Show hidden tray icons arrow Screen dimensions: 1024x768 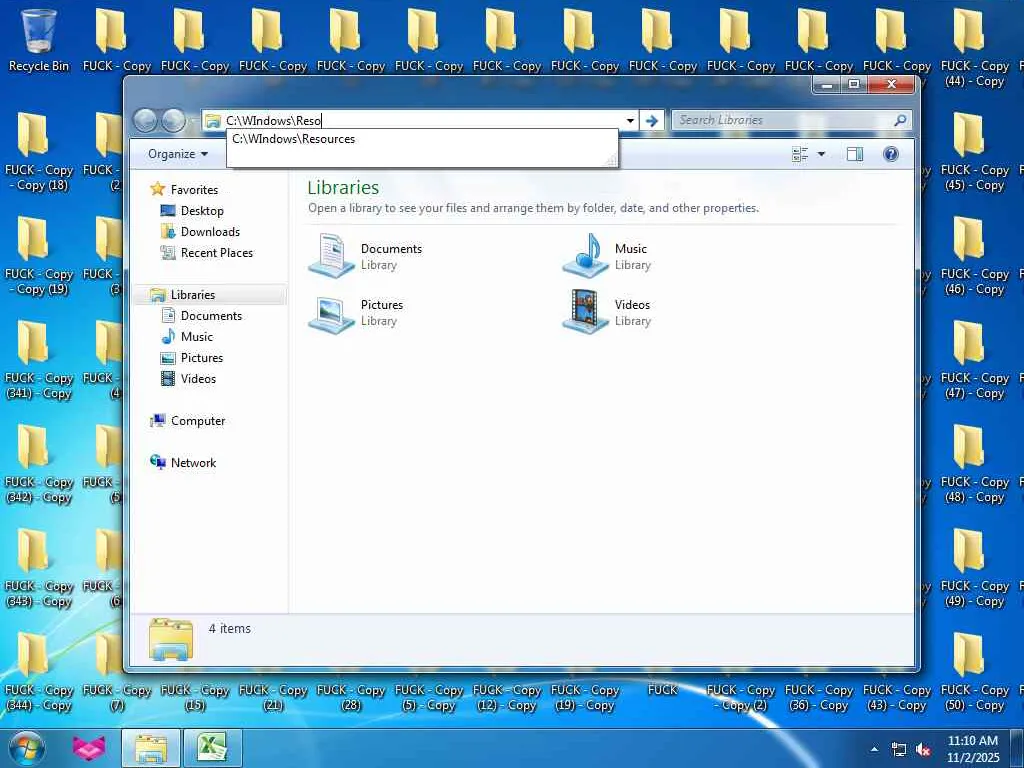[x=874, y=749]
